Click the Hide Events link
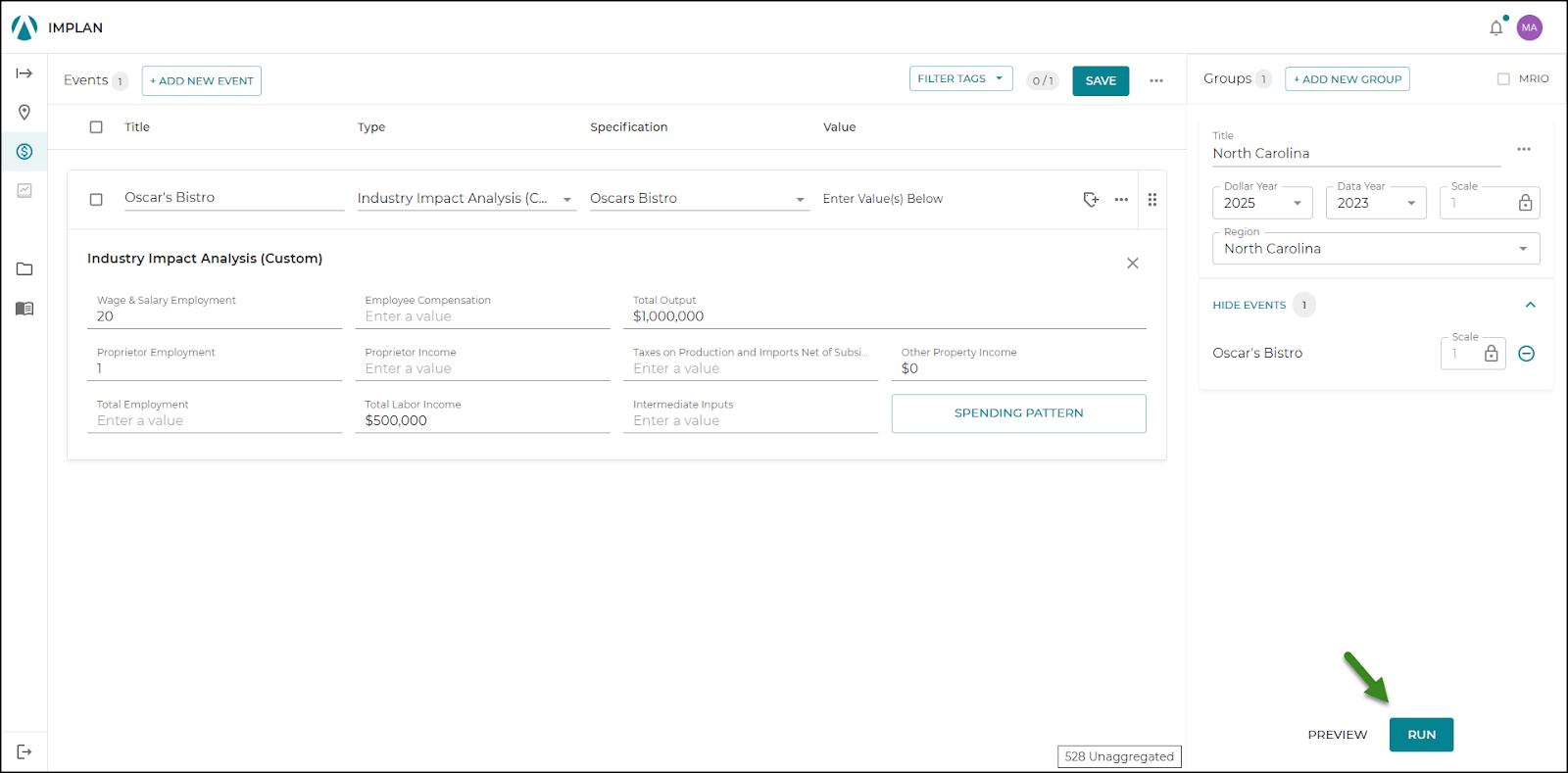1568x773 pixels. point(1249,306)
